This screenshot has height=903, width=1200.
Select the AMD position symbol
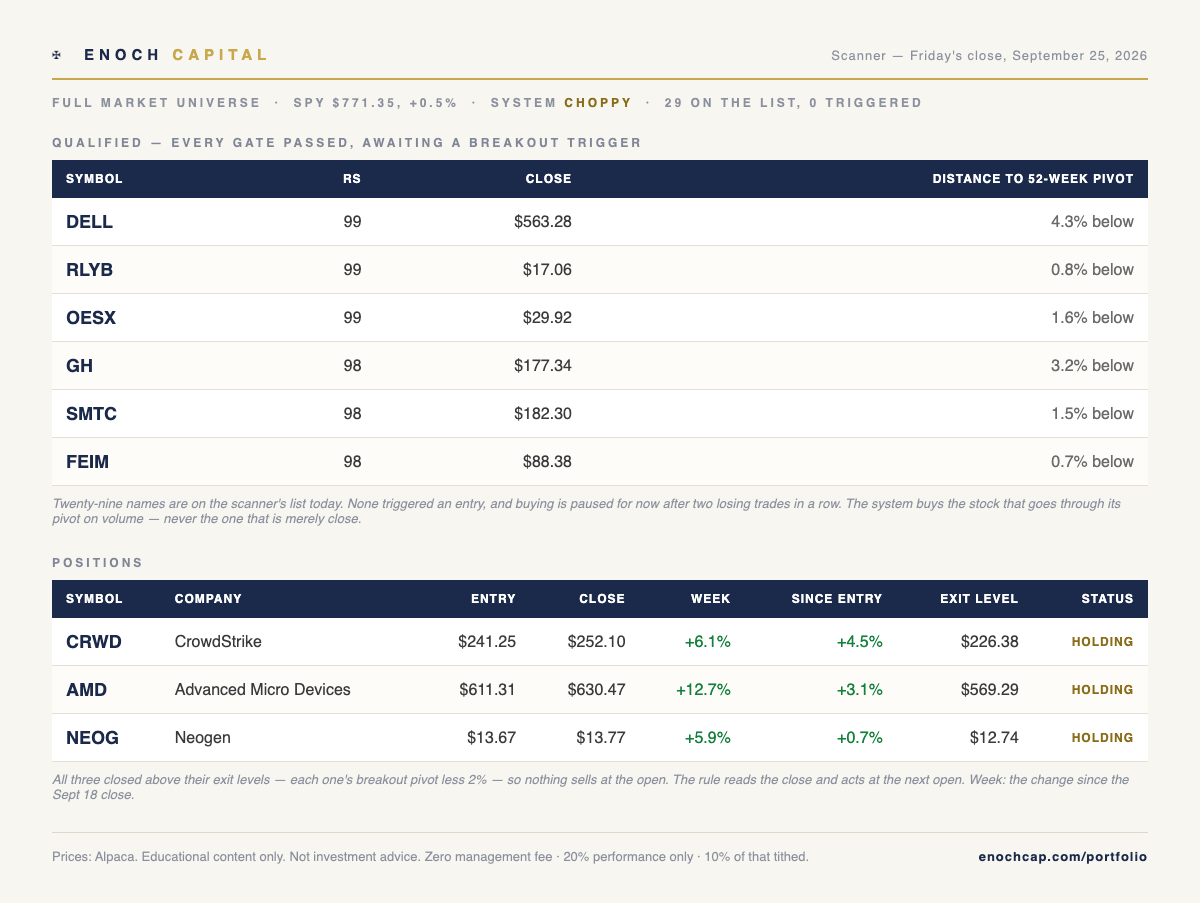click(87, 690)
